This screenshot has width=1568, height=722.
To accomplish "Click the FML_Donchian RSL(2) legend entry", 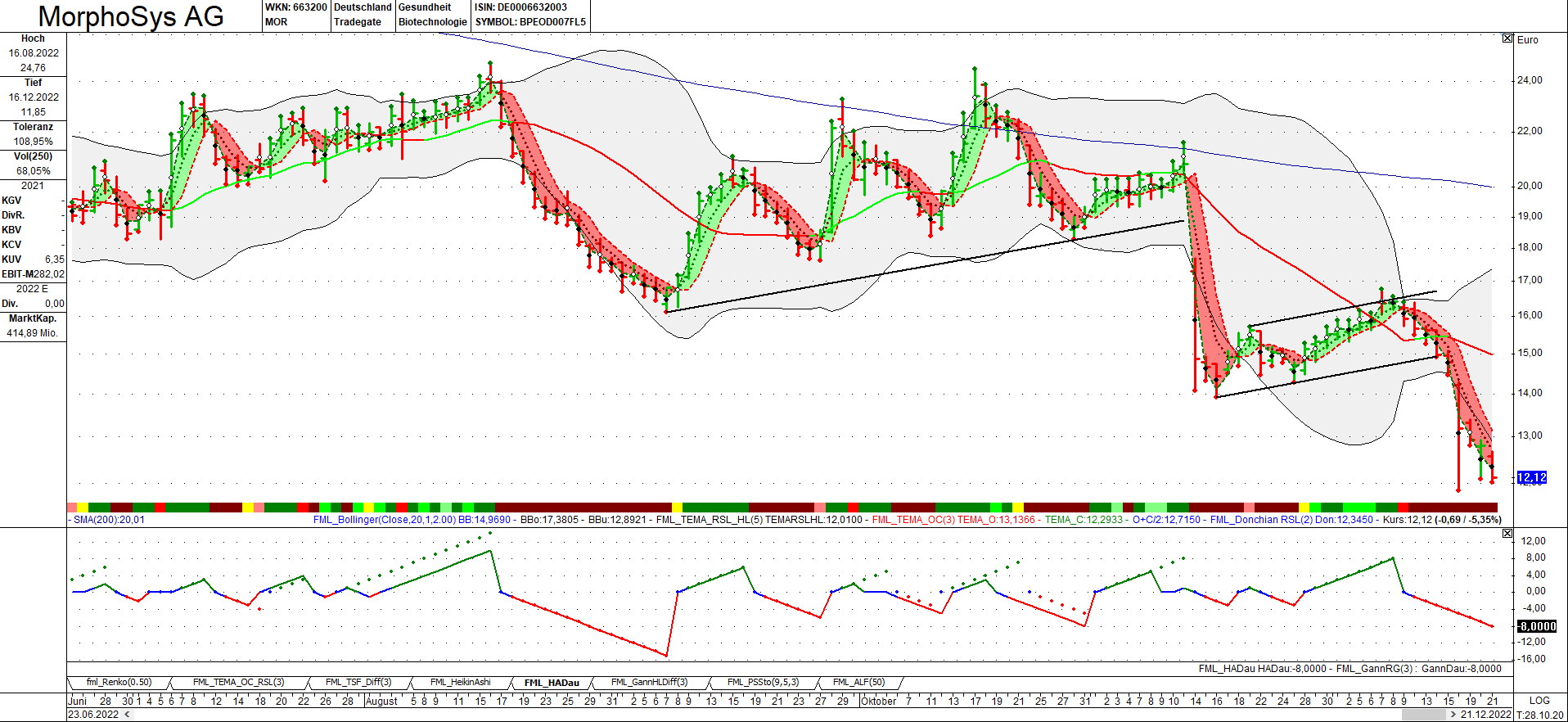I will tap(1292, 520).
